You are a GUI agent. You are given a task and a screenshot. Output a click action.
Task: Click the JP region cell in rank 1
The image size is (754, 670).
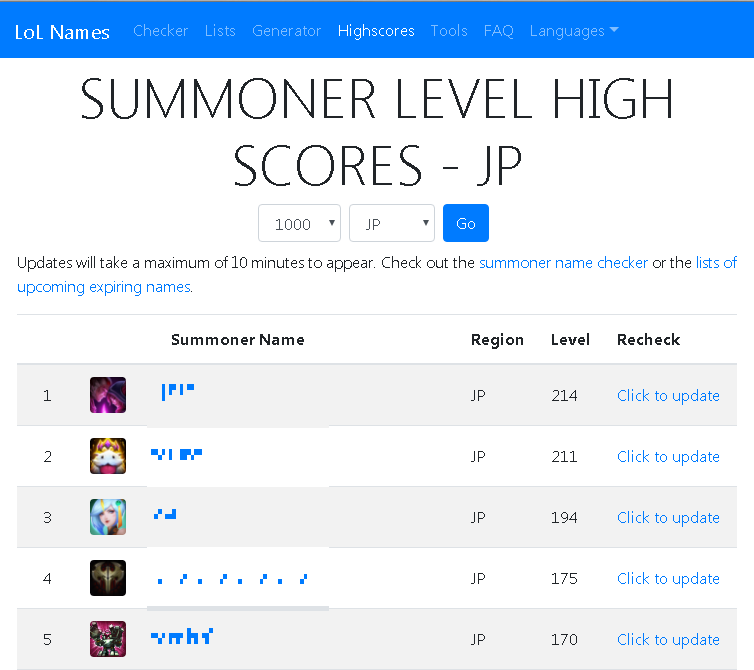click(478, 395)
